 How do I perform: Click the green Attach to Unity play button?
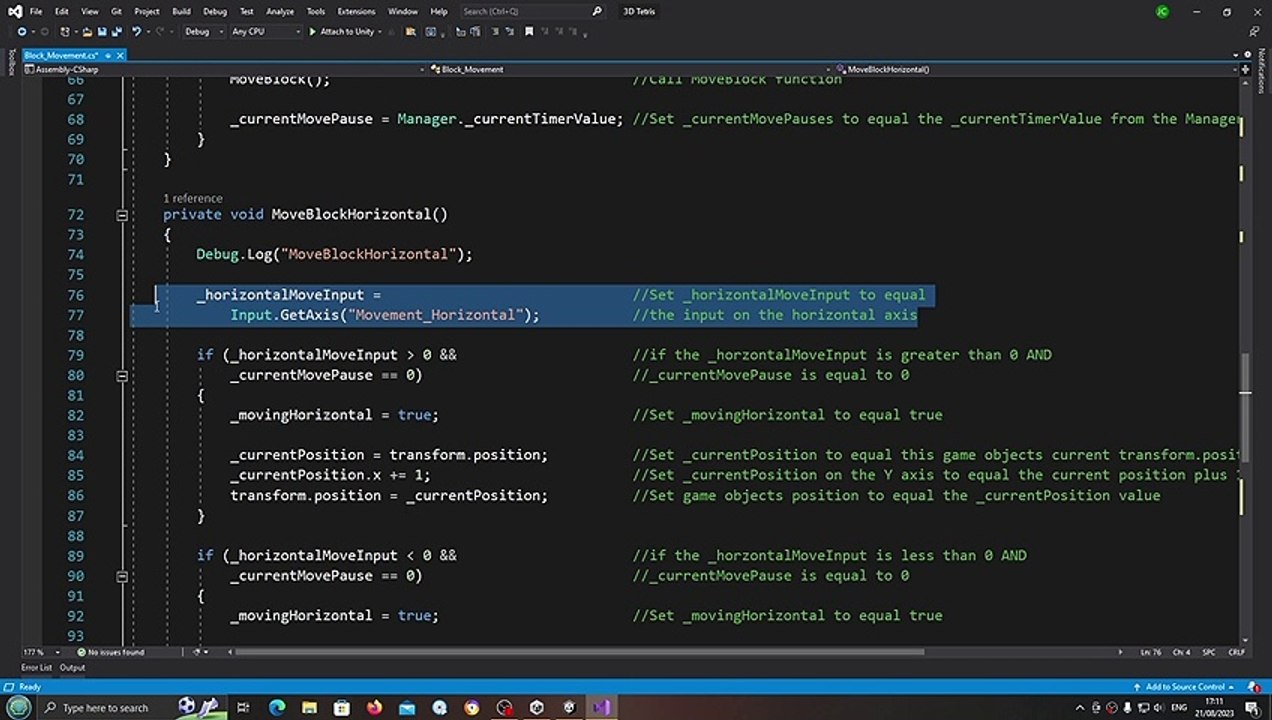pyautogui.click(x=313, y=31)
